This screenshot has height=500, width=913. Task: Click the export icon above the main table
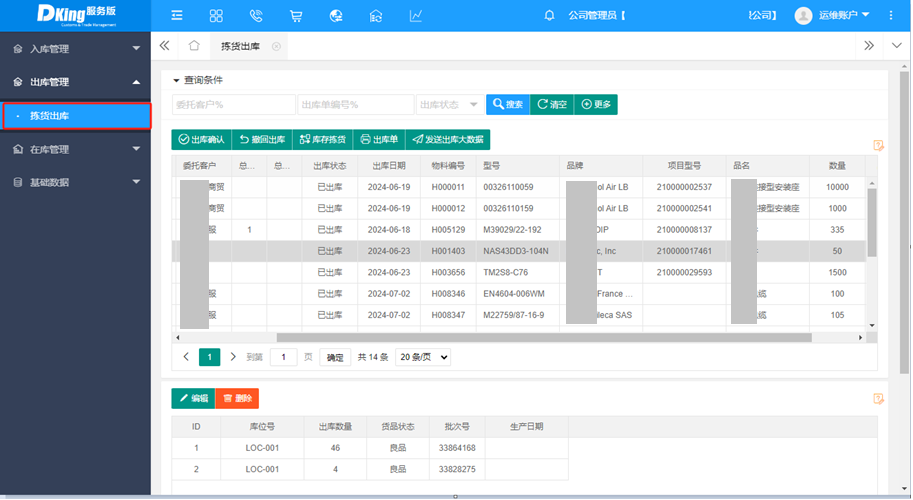tap(878, 145)
